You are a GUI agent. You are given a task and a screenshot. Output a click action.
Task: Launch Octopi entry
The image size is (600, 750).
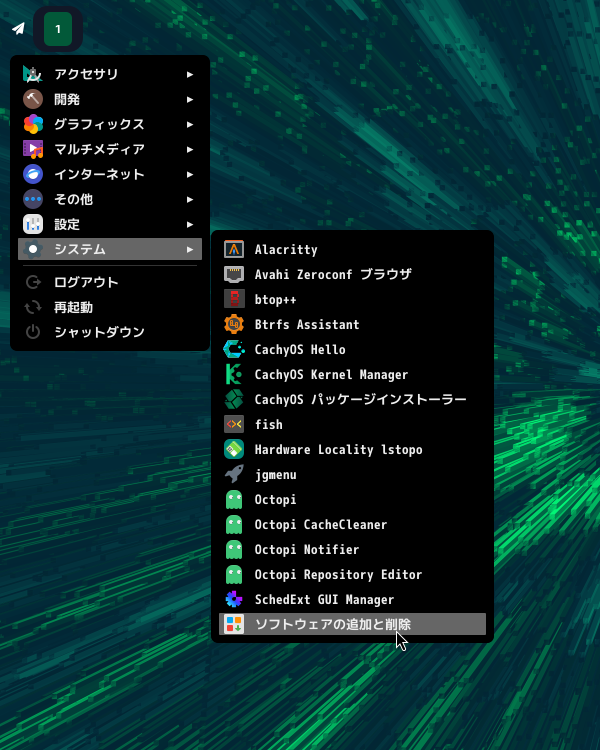coord(352,499)
